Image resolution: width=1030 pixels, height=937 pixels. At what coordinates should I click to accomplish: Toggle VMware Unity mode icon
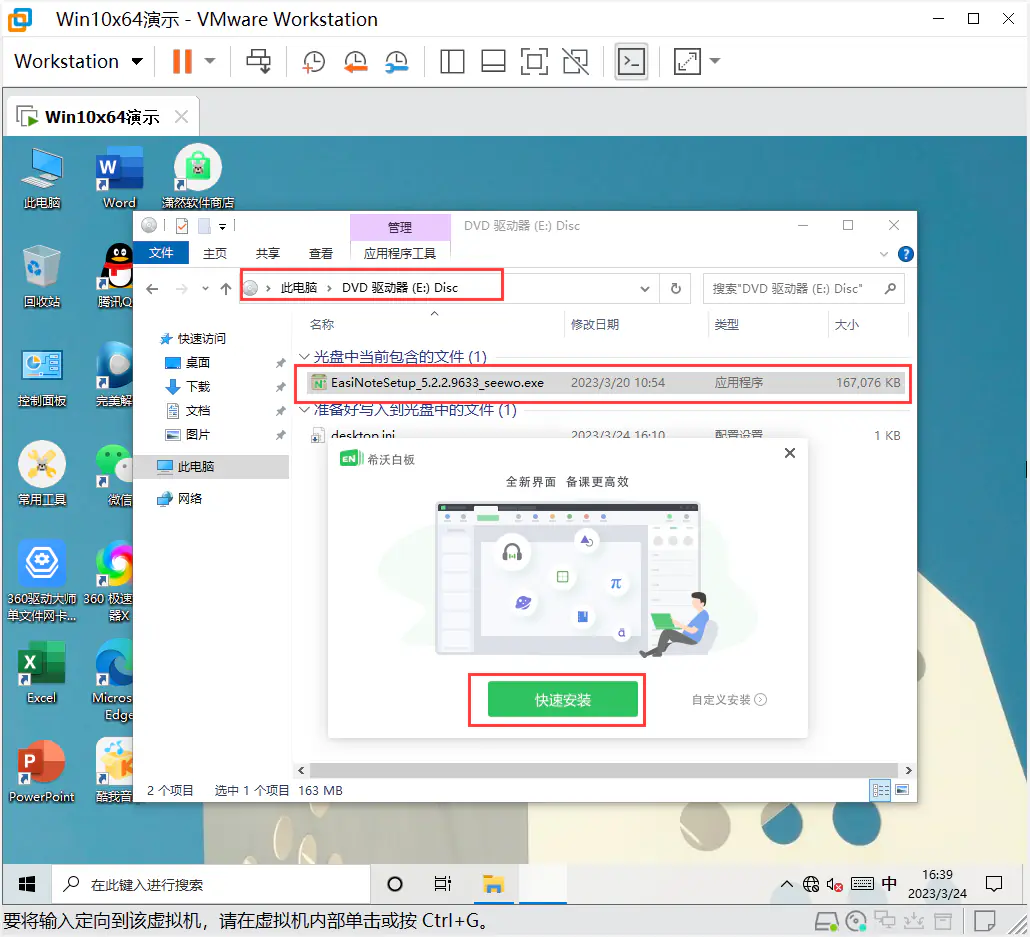click(575, 62)
